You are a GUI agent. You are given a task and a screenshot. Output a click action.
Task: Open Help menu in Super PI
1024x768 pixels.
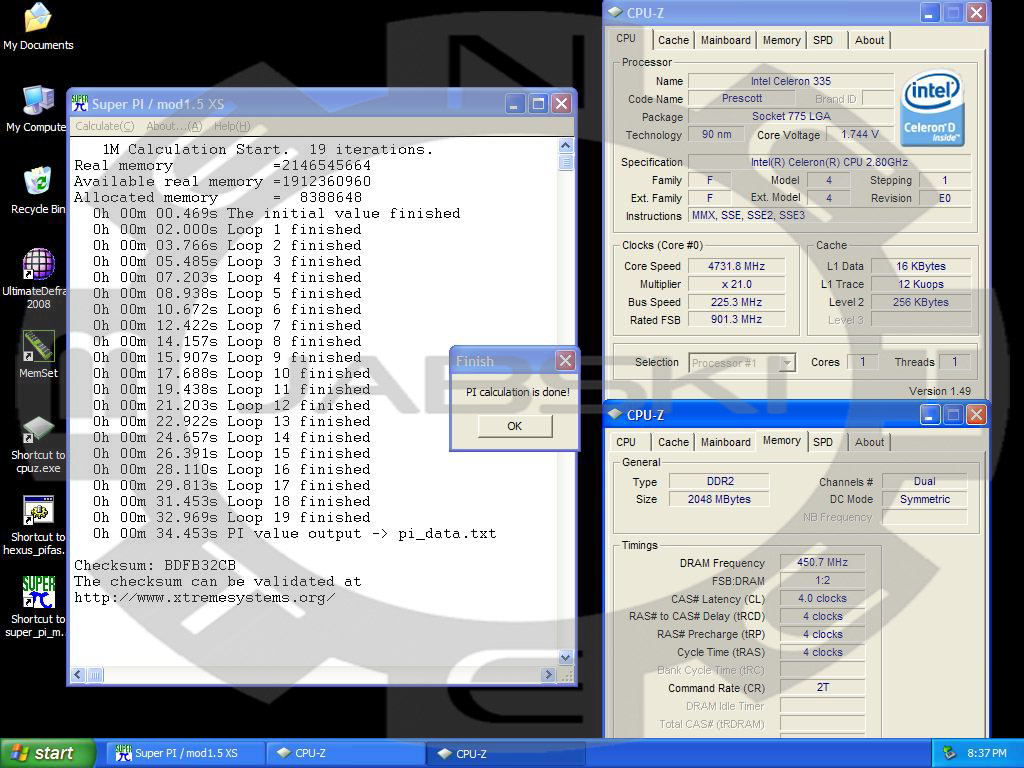(x=232, y=126)
